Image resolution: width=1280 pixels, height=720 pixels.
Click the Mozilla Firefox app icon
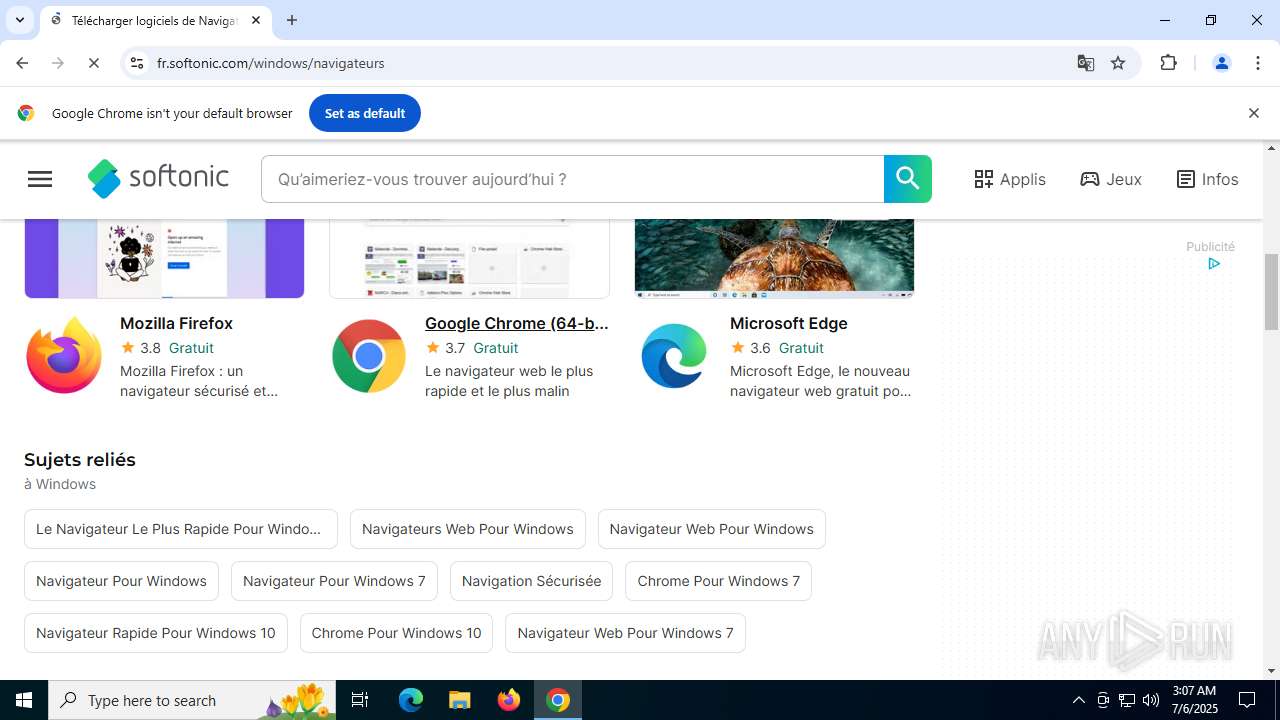64,356
